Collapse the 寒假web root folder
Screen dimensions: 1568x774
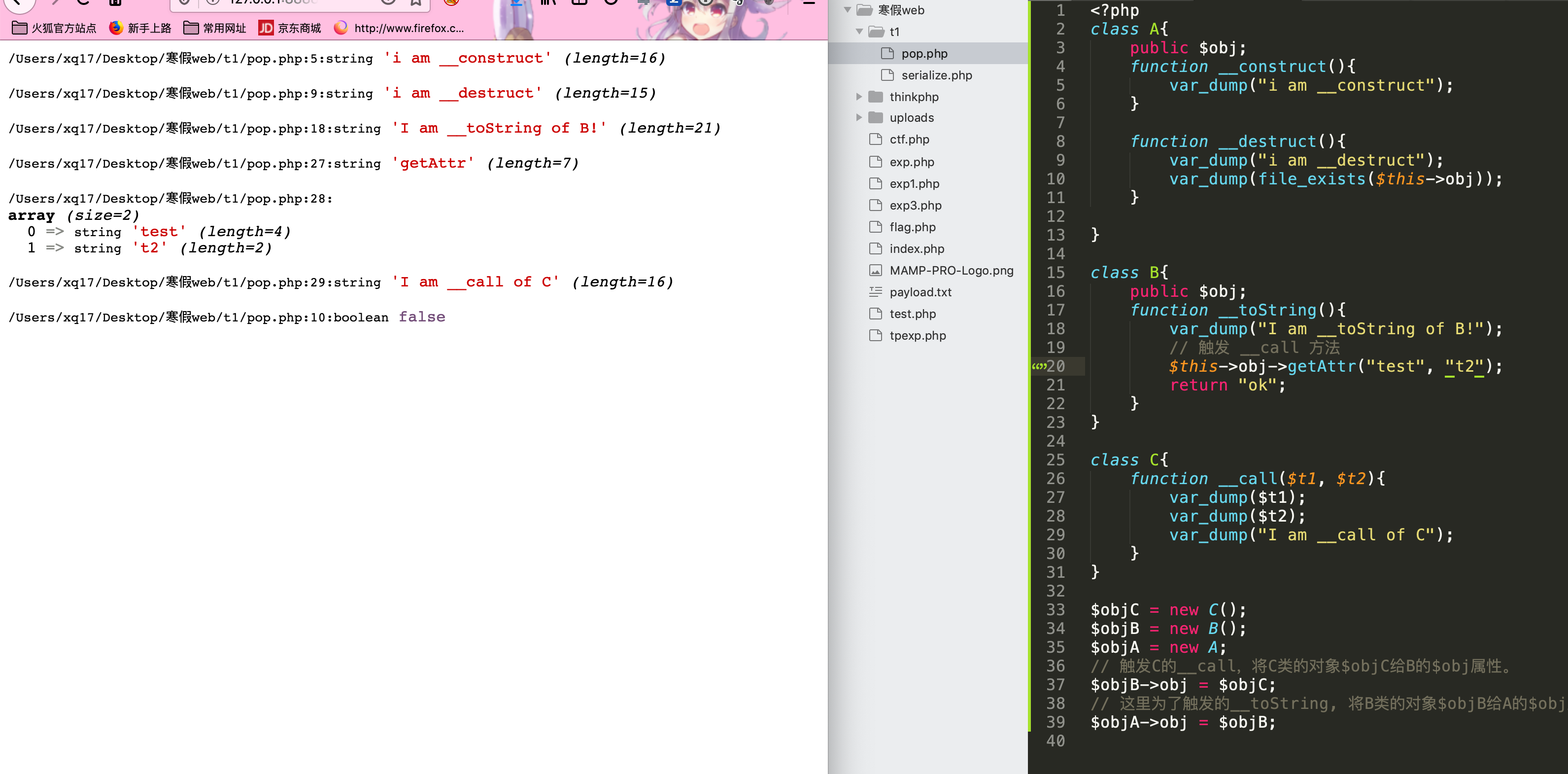(847, 10)
